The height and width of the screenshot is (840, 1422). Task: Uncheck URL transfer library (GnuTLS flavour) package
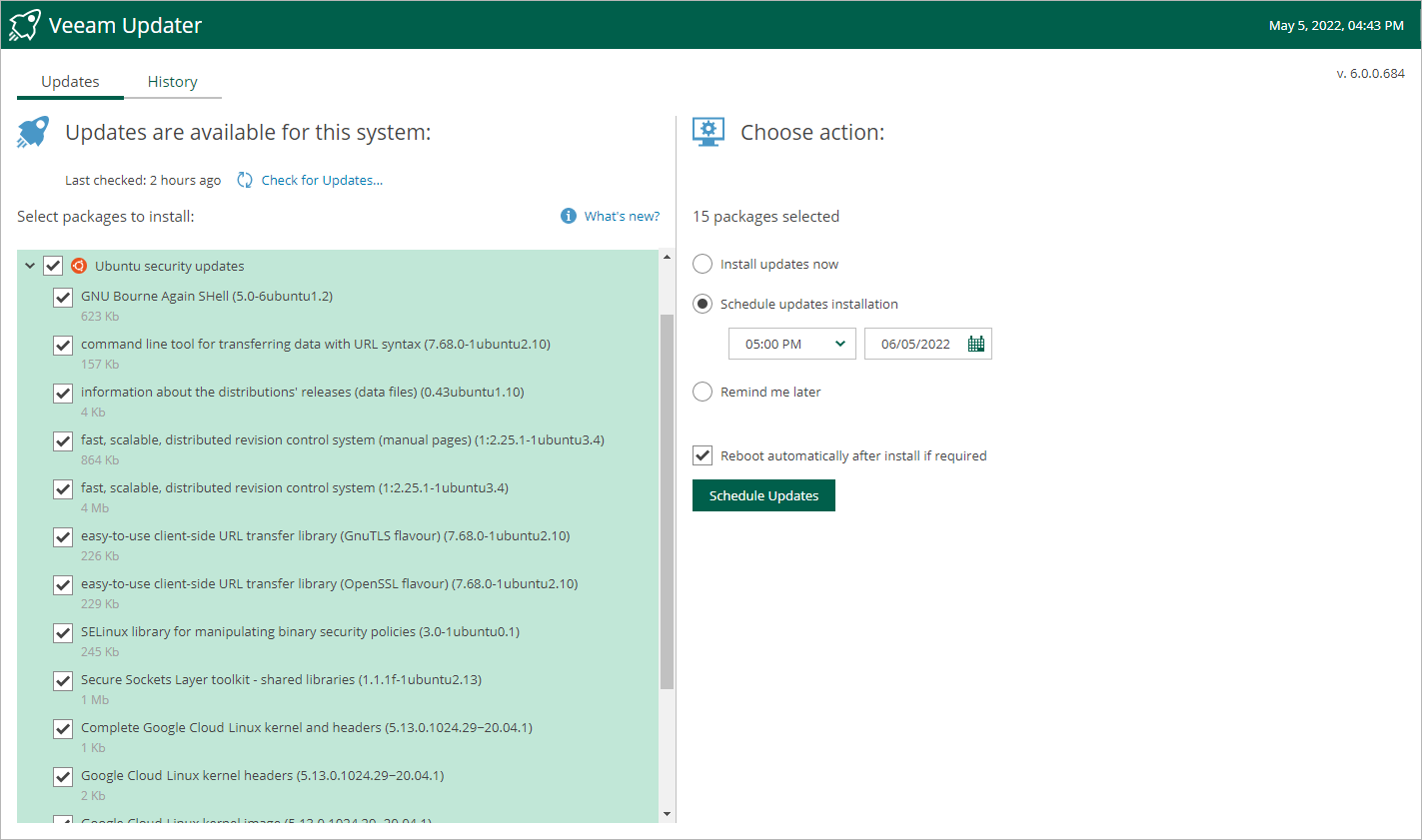(63, 537)
